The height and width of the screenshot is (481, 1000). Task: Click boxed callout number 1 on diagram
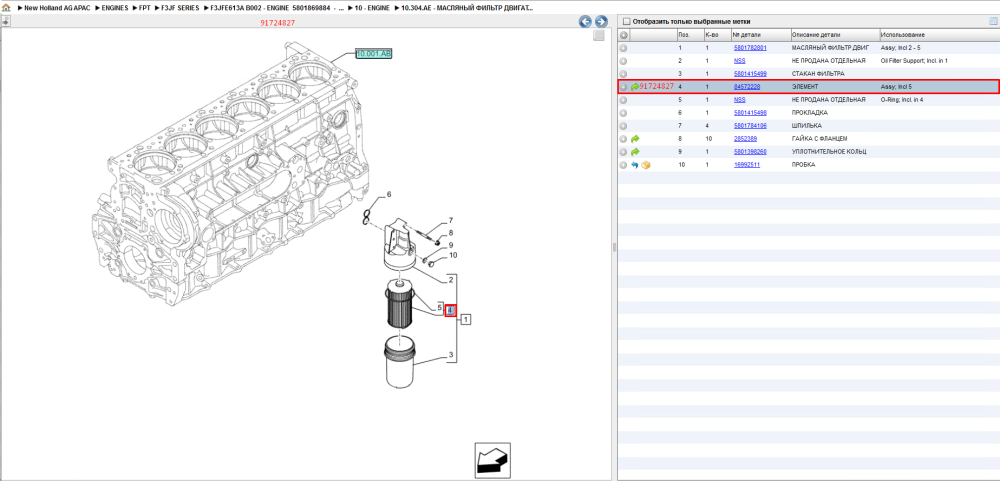tap(466, 319)
